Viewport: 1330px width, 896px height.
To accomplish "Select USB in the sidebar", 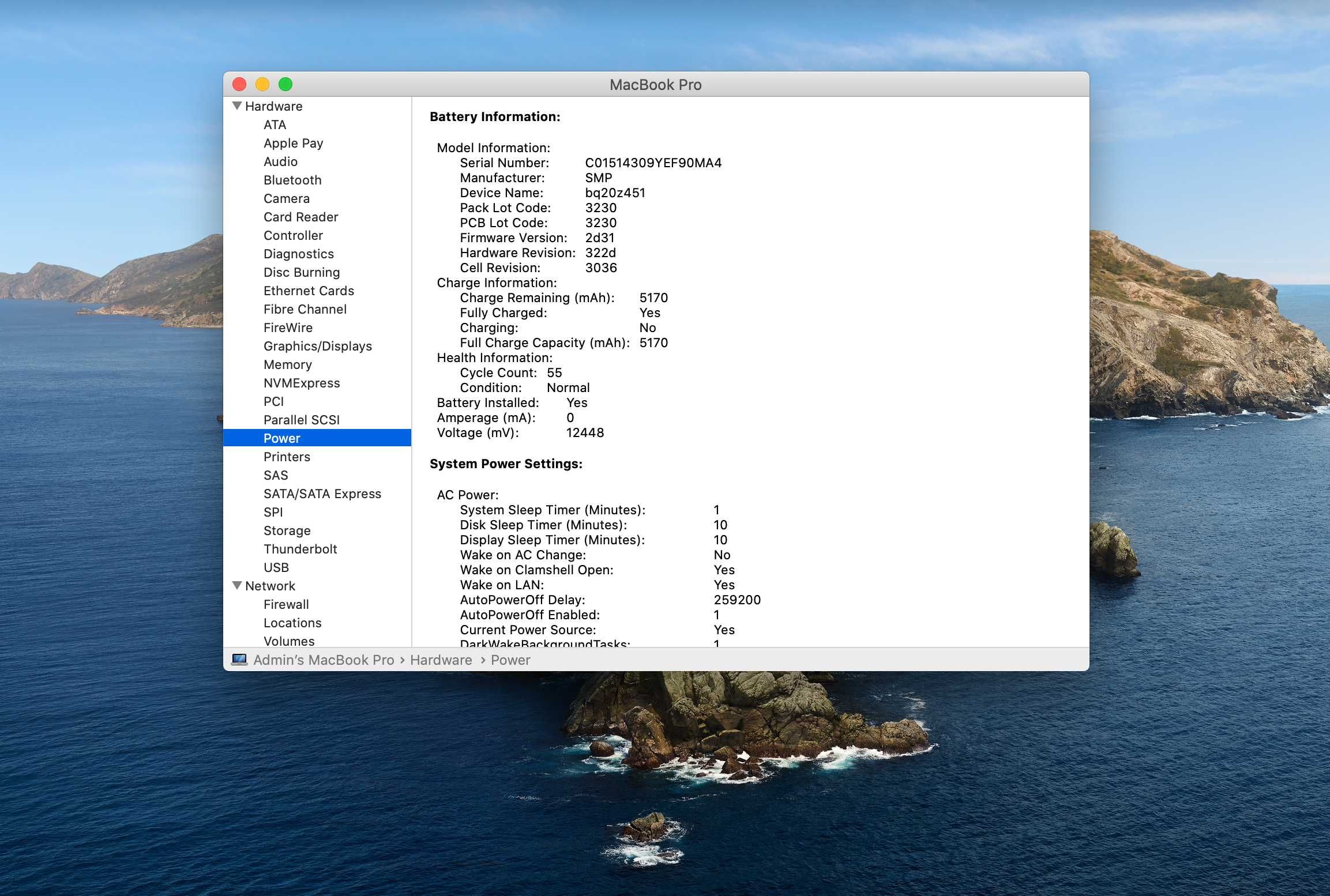I will click(276, 567).
